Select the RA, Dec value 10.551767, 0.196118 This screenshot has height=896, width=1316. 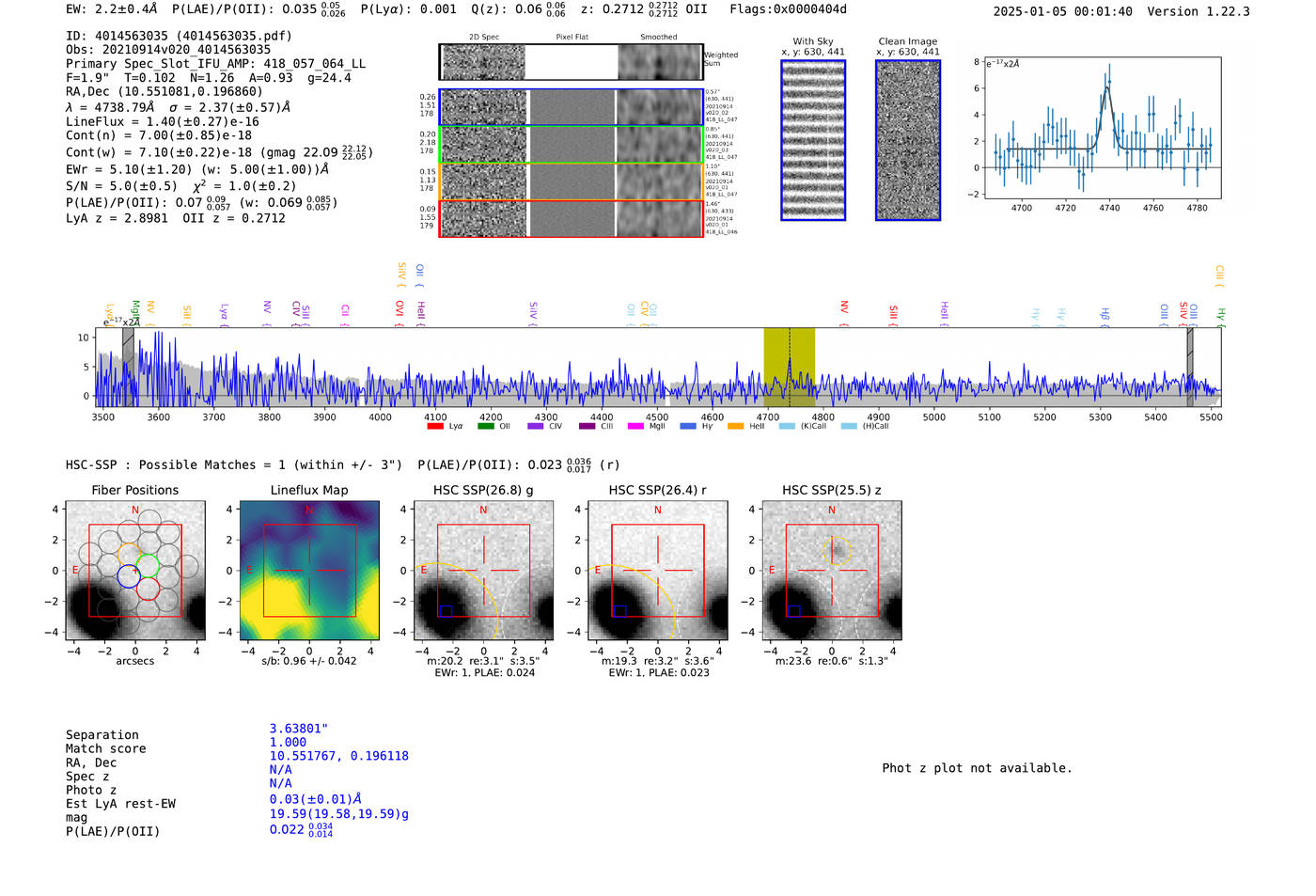coord(339,756)
